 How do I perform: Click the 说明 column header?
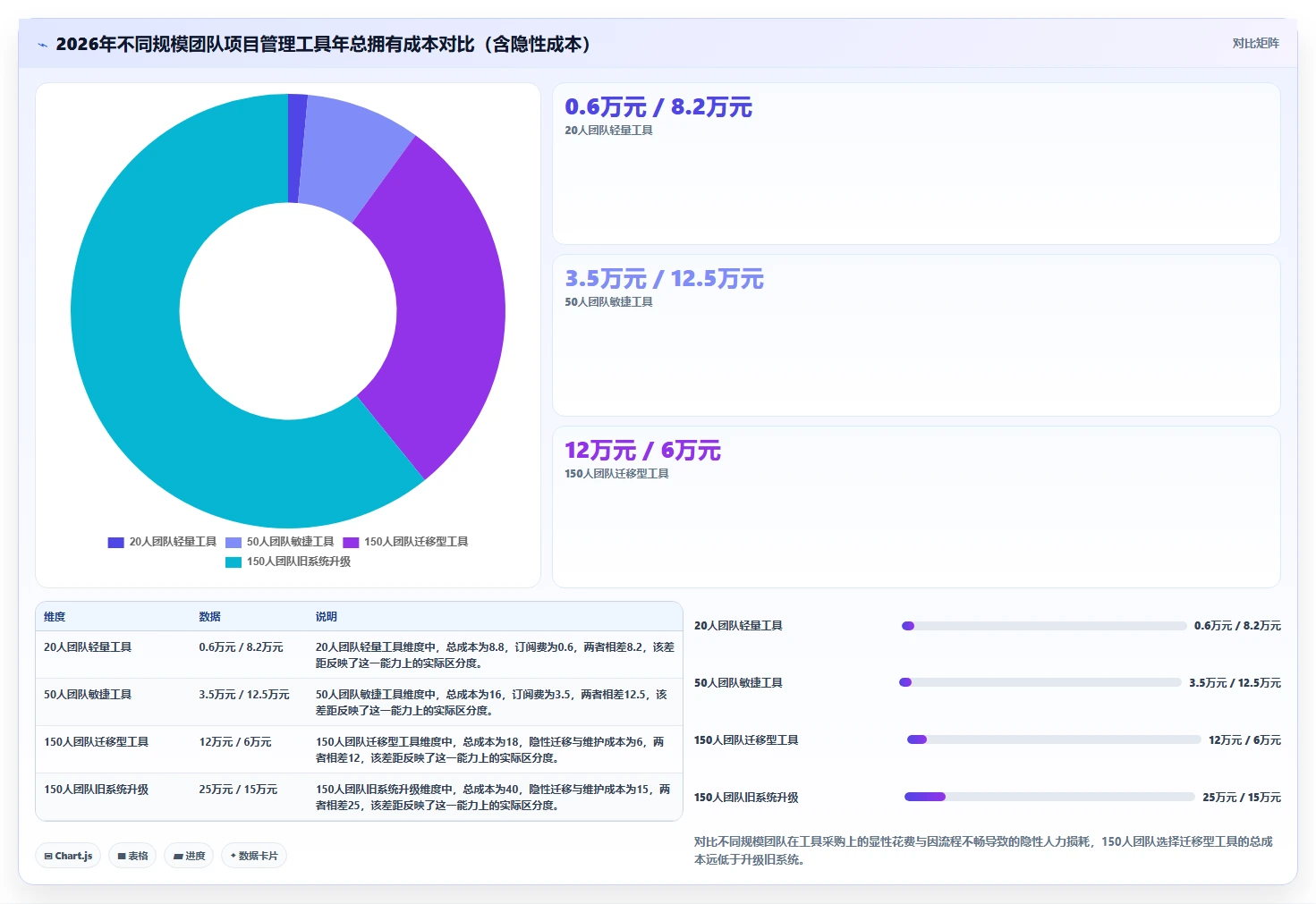326,617
